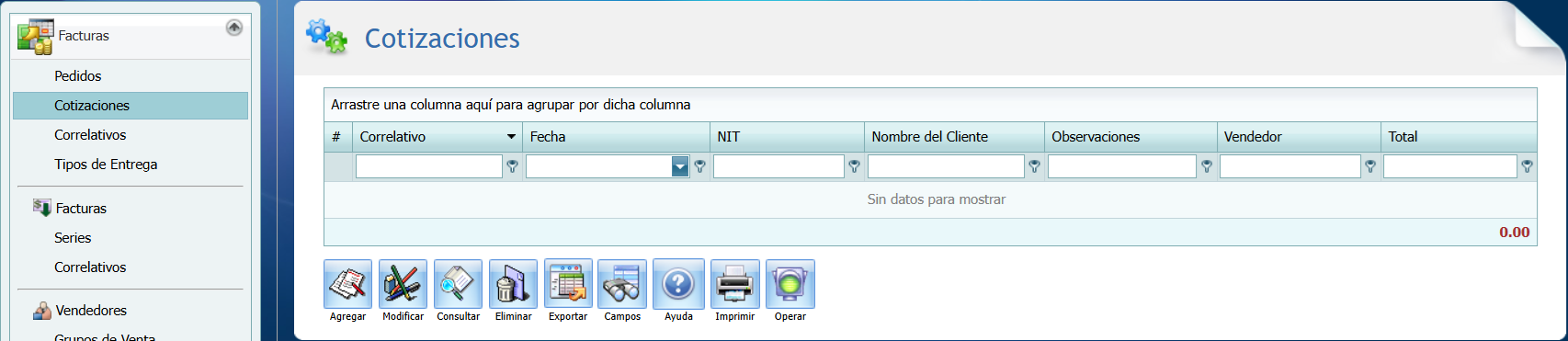Sort by the NIT column header
1568x341 pixels.
[787, 137]
